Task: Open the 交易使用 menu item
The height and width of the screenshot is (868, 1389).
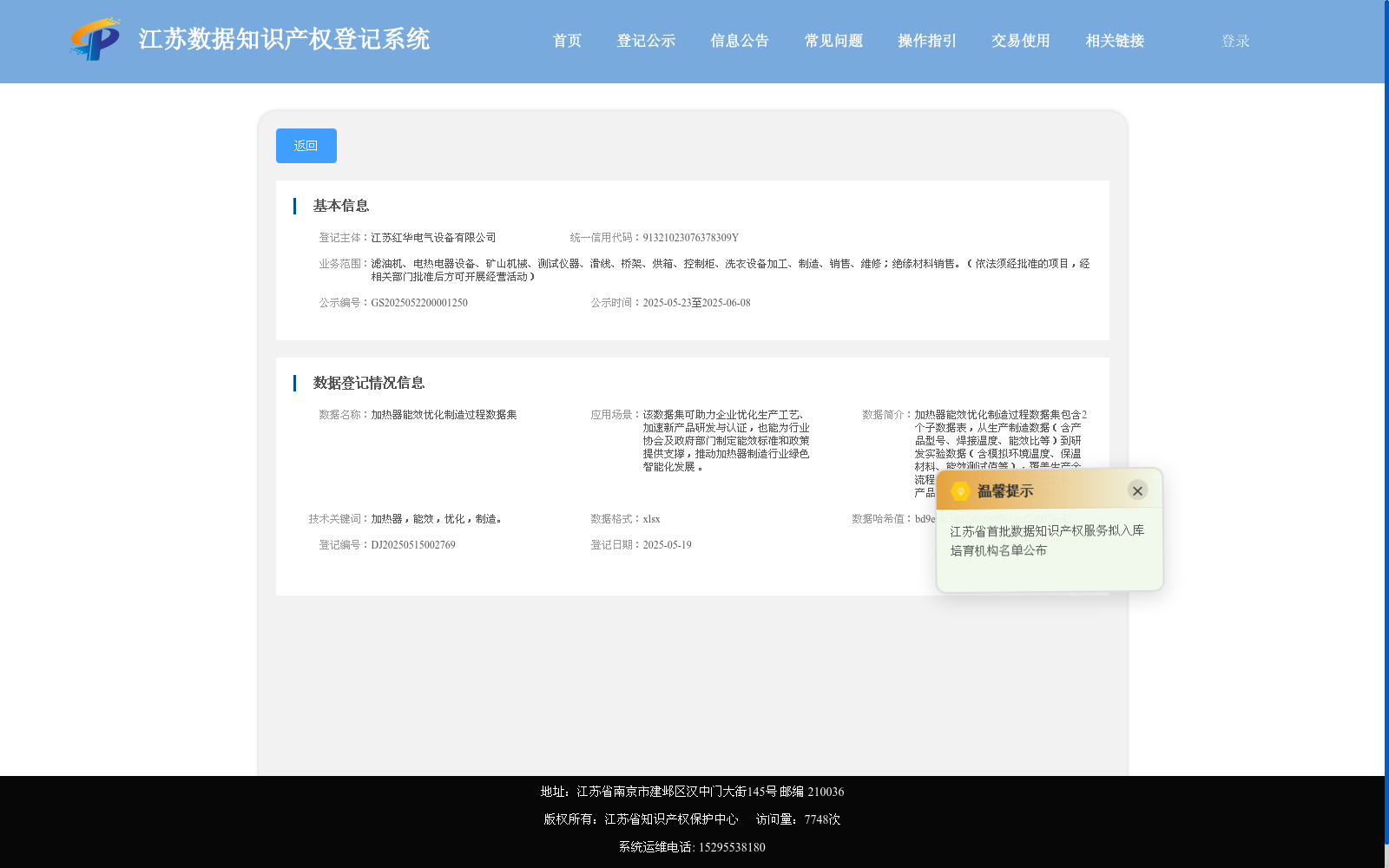Action: pyautogui.click(x=1021, y=41)
